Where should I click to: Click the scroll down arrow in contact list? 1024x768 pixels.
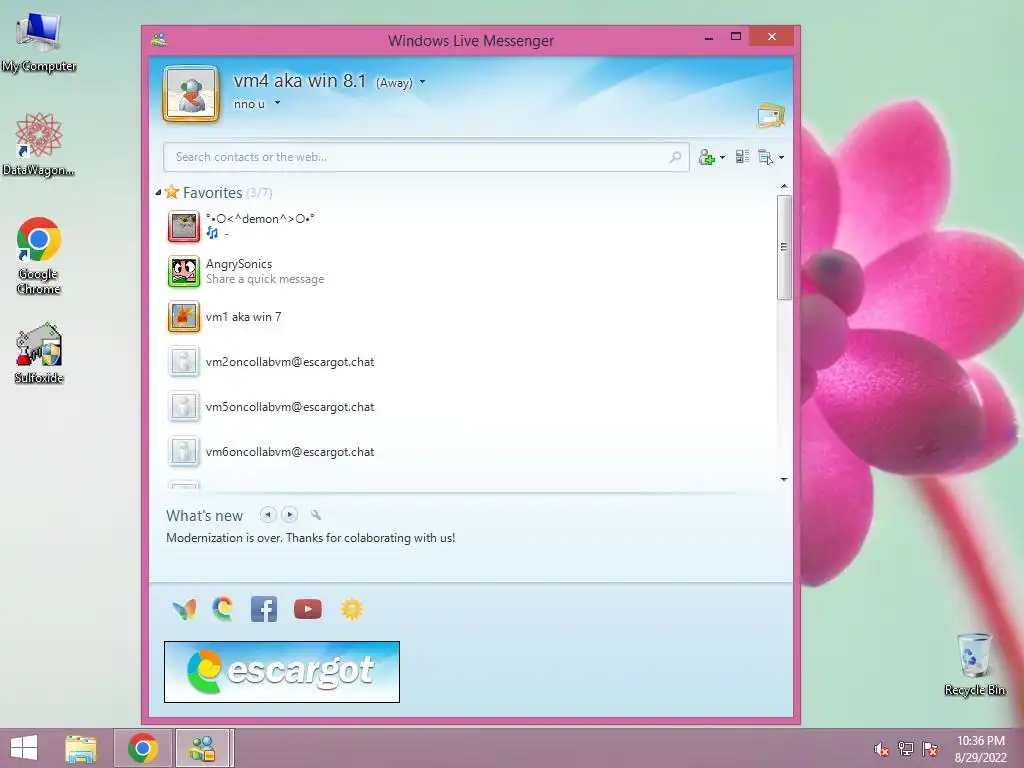point(784,479)
